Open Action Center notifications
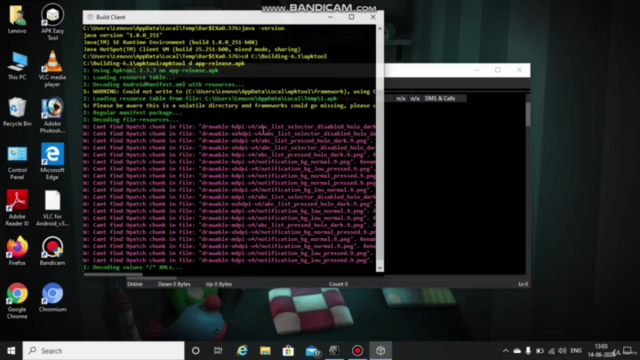Image resolution: width=640 pixels, height=360 pixels. [x=627, y=351]
